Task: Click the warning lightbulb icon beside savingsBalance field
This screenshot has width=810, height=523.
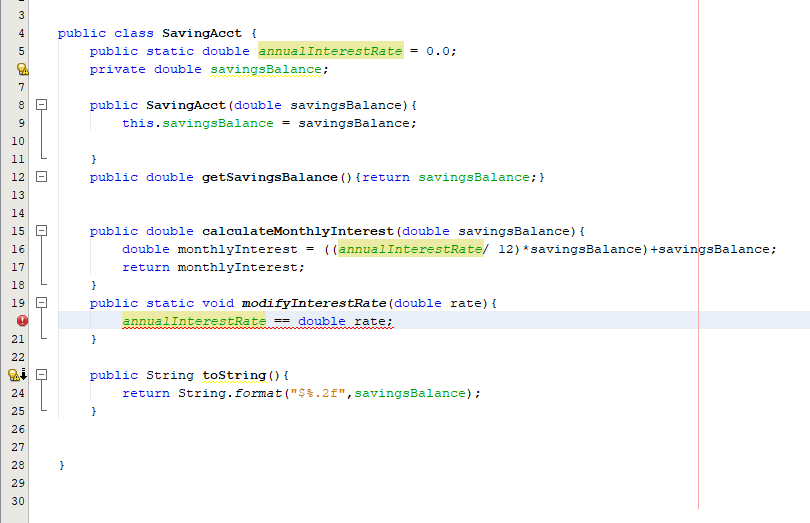Action: coord(23,69)
